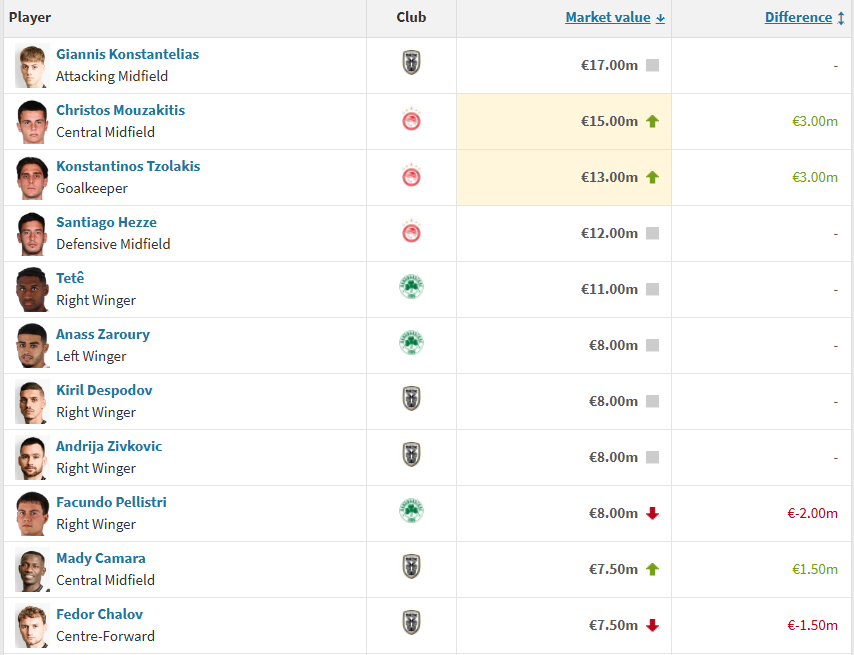Click PAOK crest in Fedor Chalov row
The height and width of the screenshot is (655, 854).
411,625
